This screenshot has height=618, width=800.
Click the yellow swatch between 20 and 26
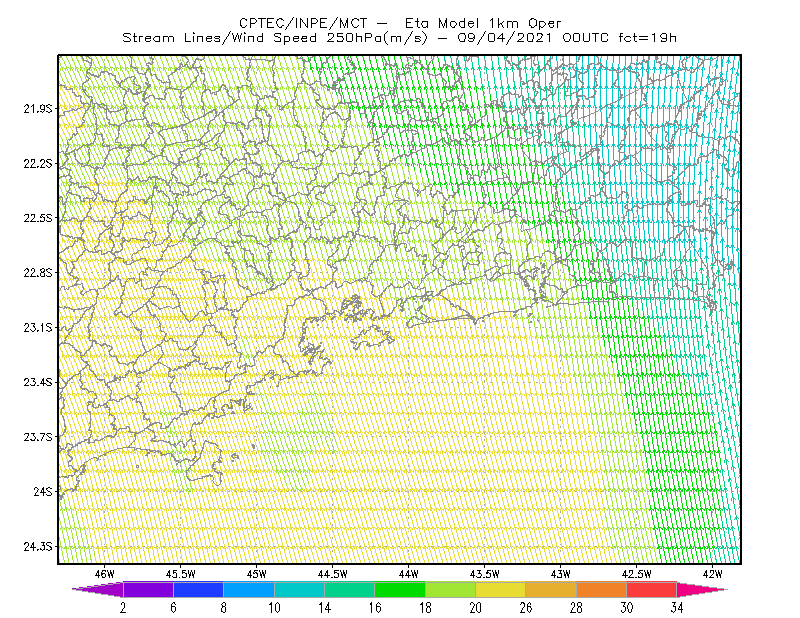[x=501, y=589]
